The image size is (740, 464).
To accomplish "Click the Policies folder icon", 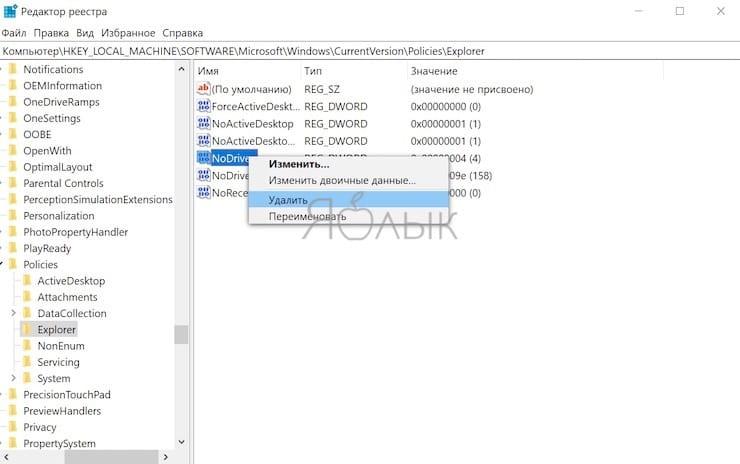I will pos(13,264).
